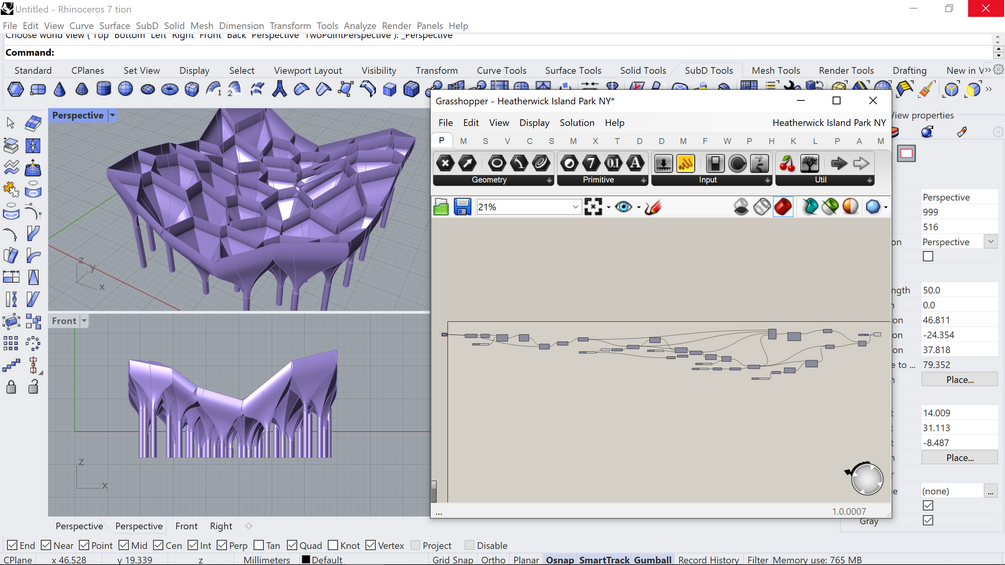The image size is (1005, 565).
Task: Click the Grasshopper compass navigation widget
Action: tap(866, 479)
